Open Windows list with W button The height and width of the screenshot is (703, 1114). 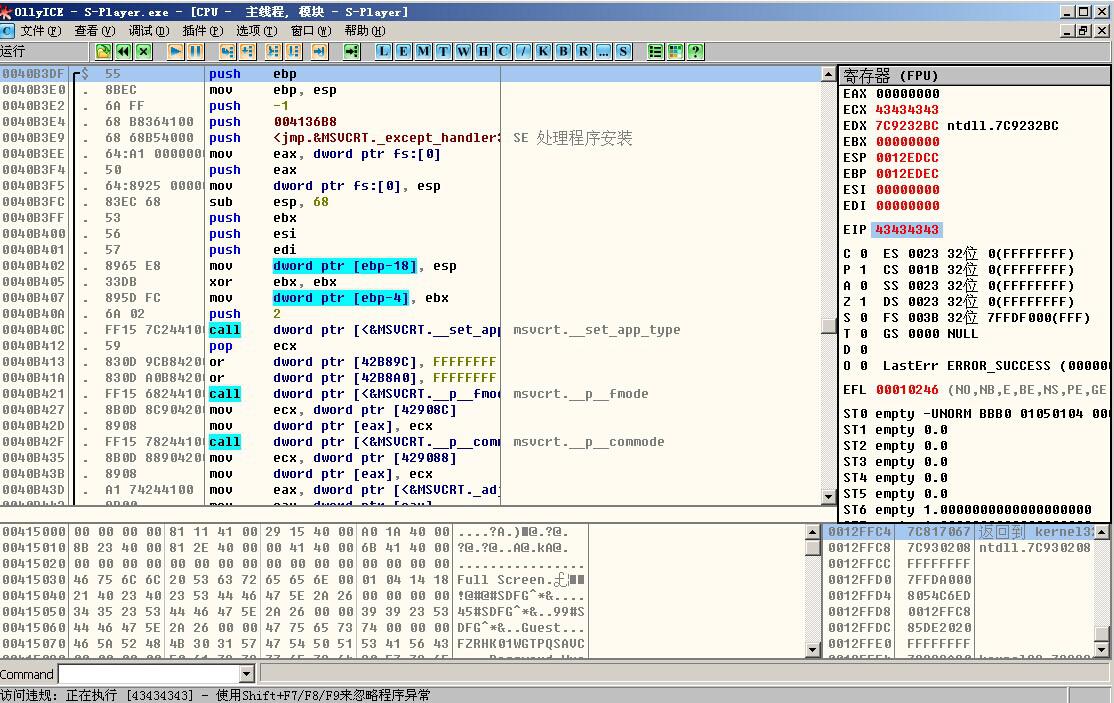tap(463, 51)
